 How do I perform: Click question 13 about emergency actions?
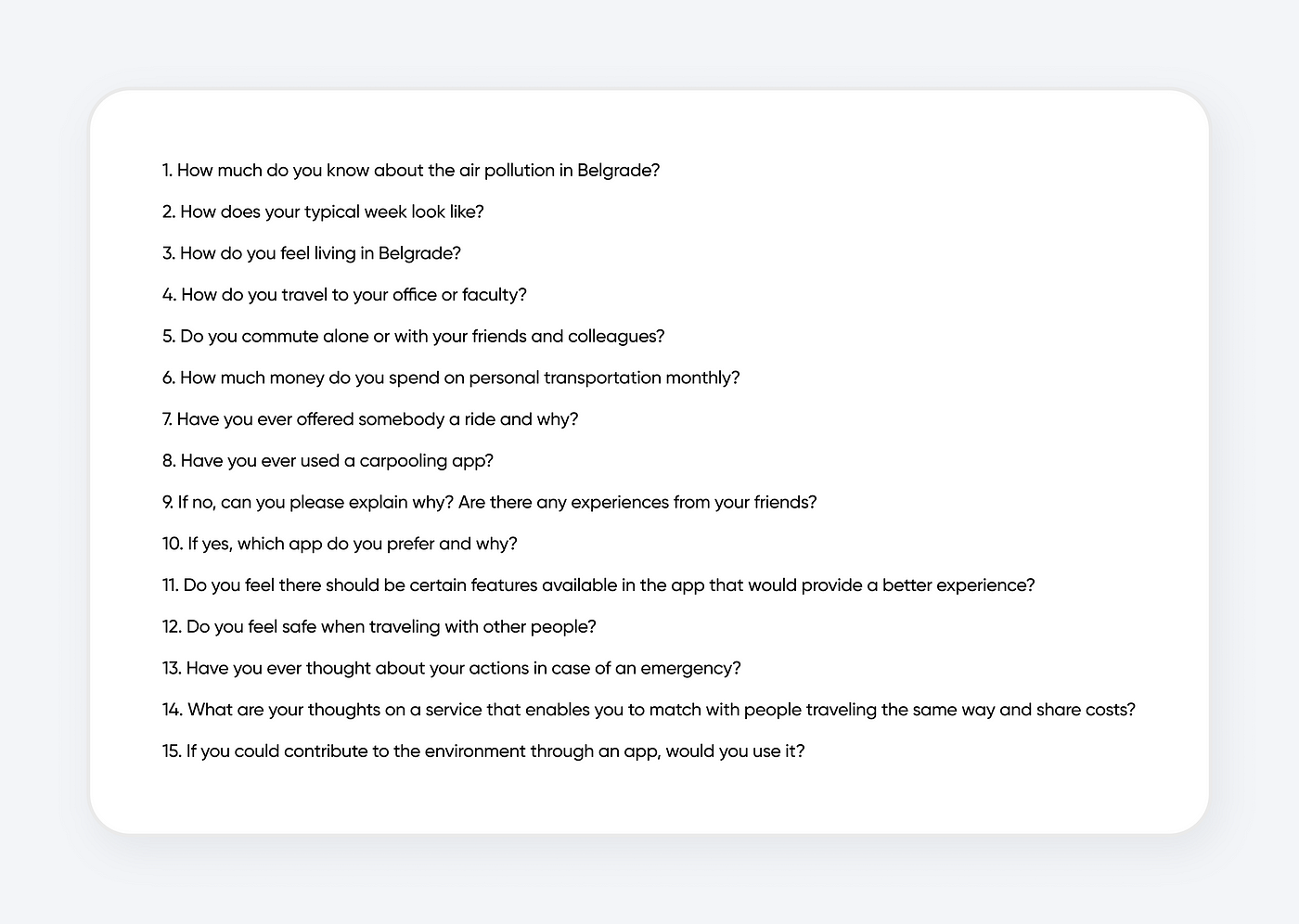452,669
